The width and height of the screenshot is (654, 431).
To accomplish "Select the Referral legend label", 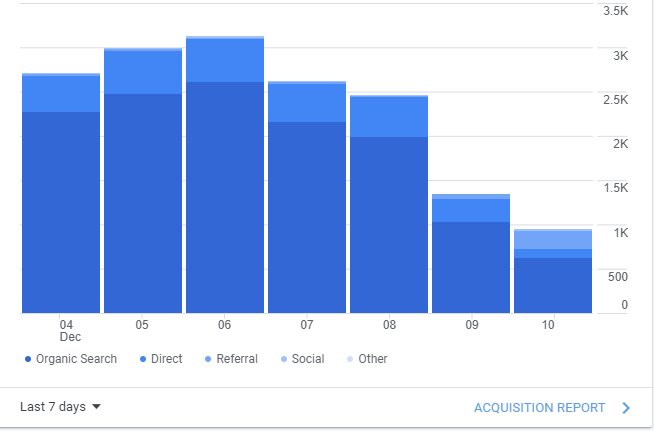I will click(x=237, y=359).
